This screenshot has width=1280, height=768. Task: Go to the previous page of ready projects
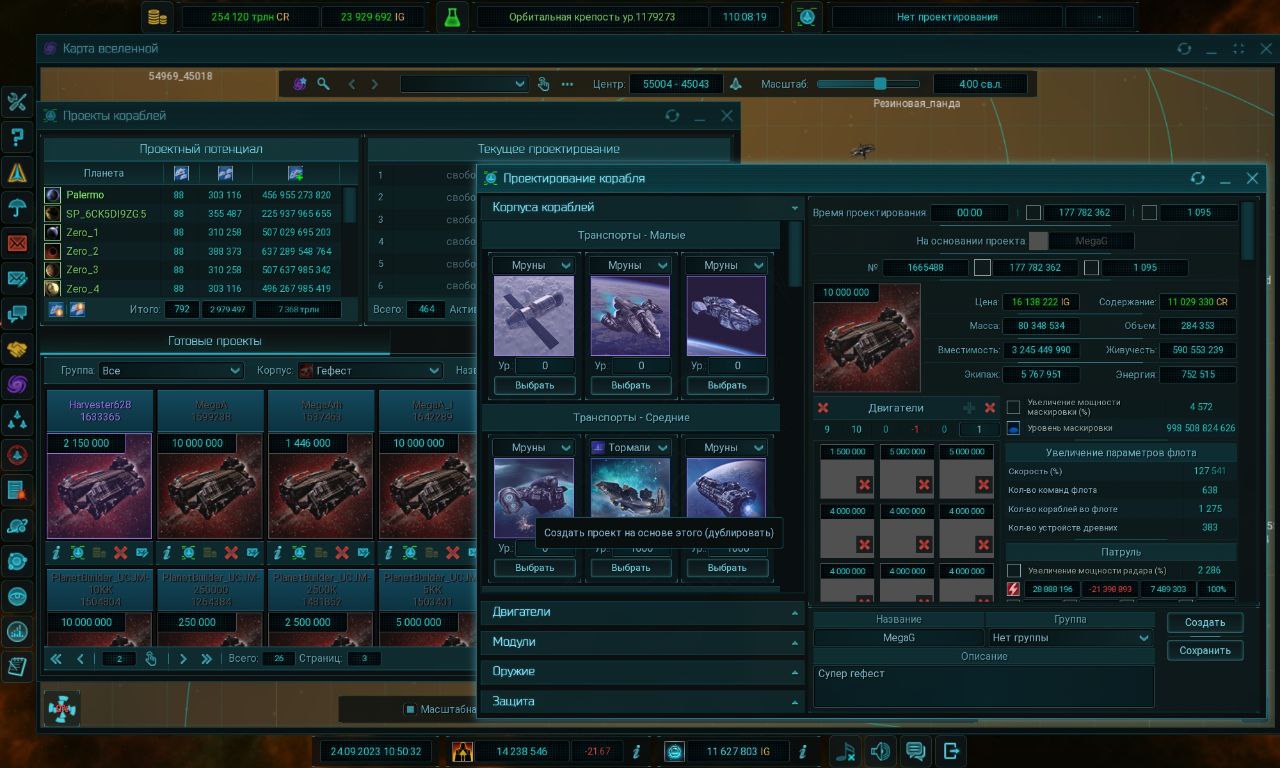click(x=80, y=659)
